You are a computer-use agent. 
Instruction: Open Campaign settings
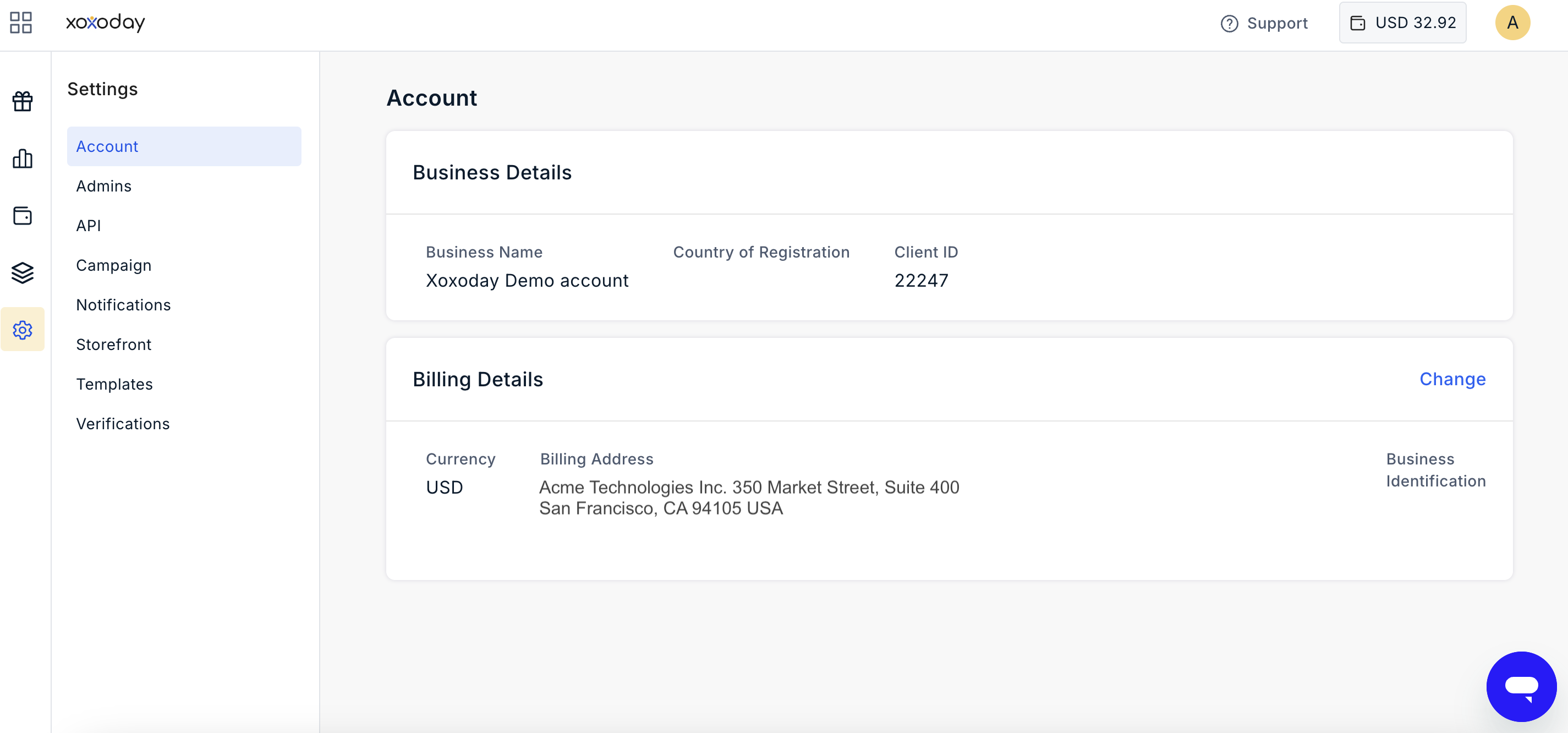point(113,265)
